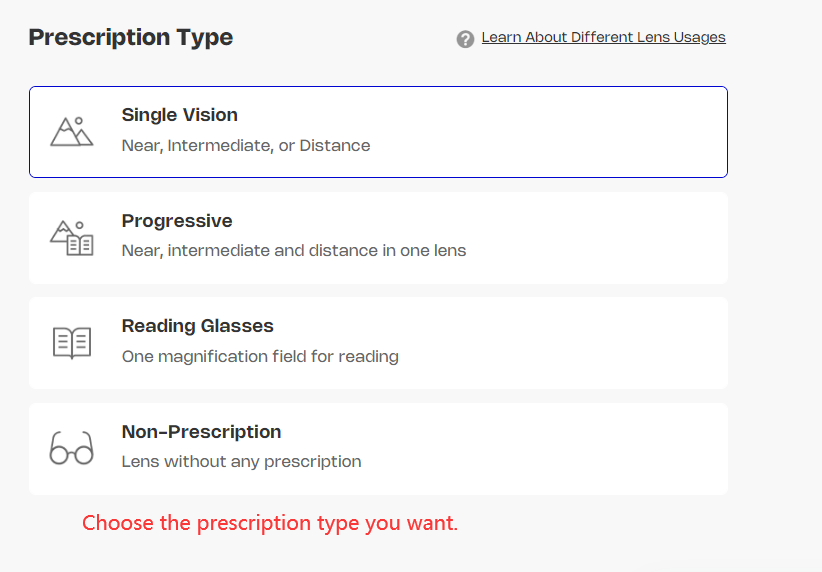Click 'Near, intermediate and distance in one lens'
This screenshot has width=822, height=572.
(x=293, y=250)
